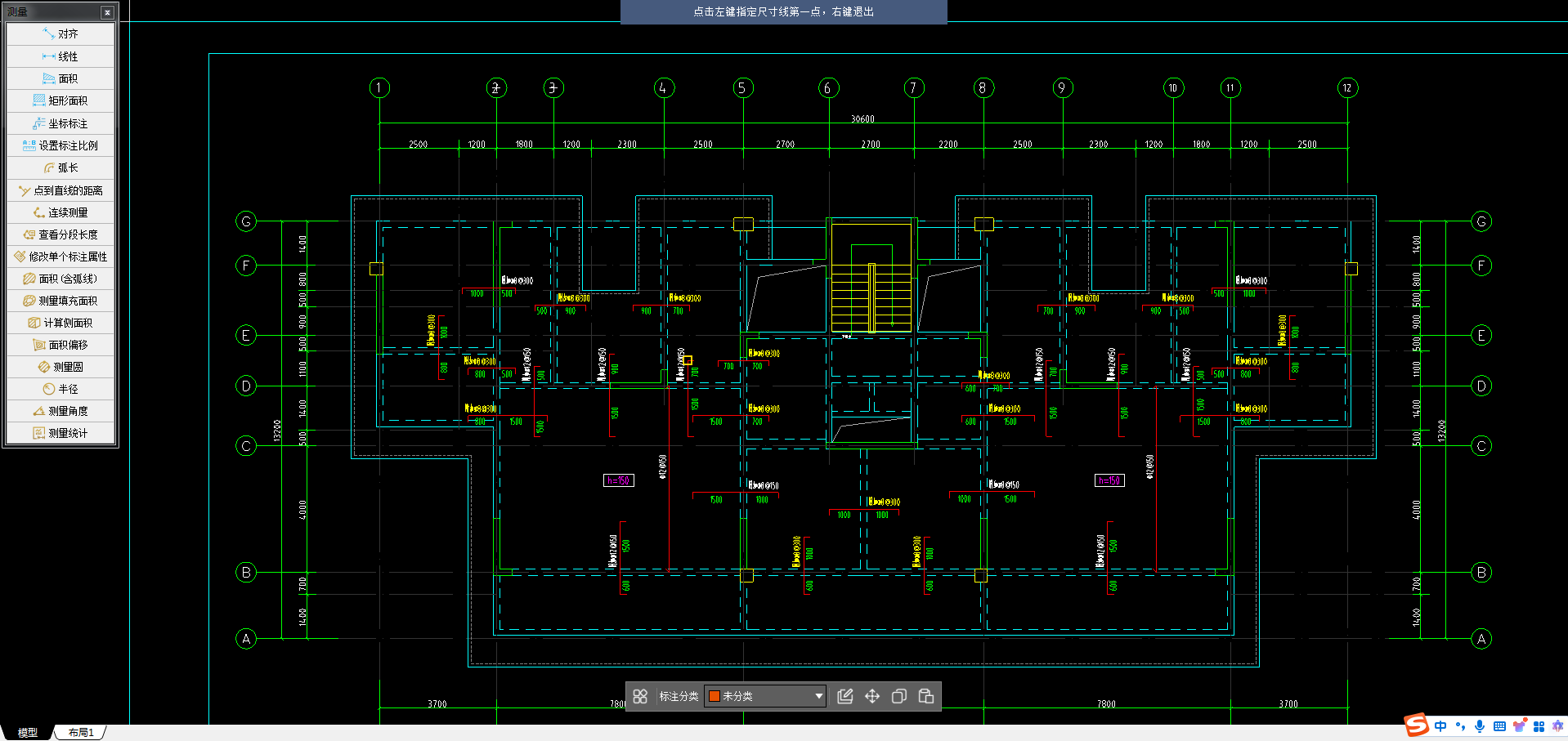
Task: Click the move arrows icon in bottom toolbar
Action: point(872,696)
